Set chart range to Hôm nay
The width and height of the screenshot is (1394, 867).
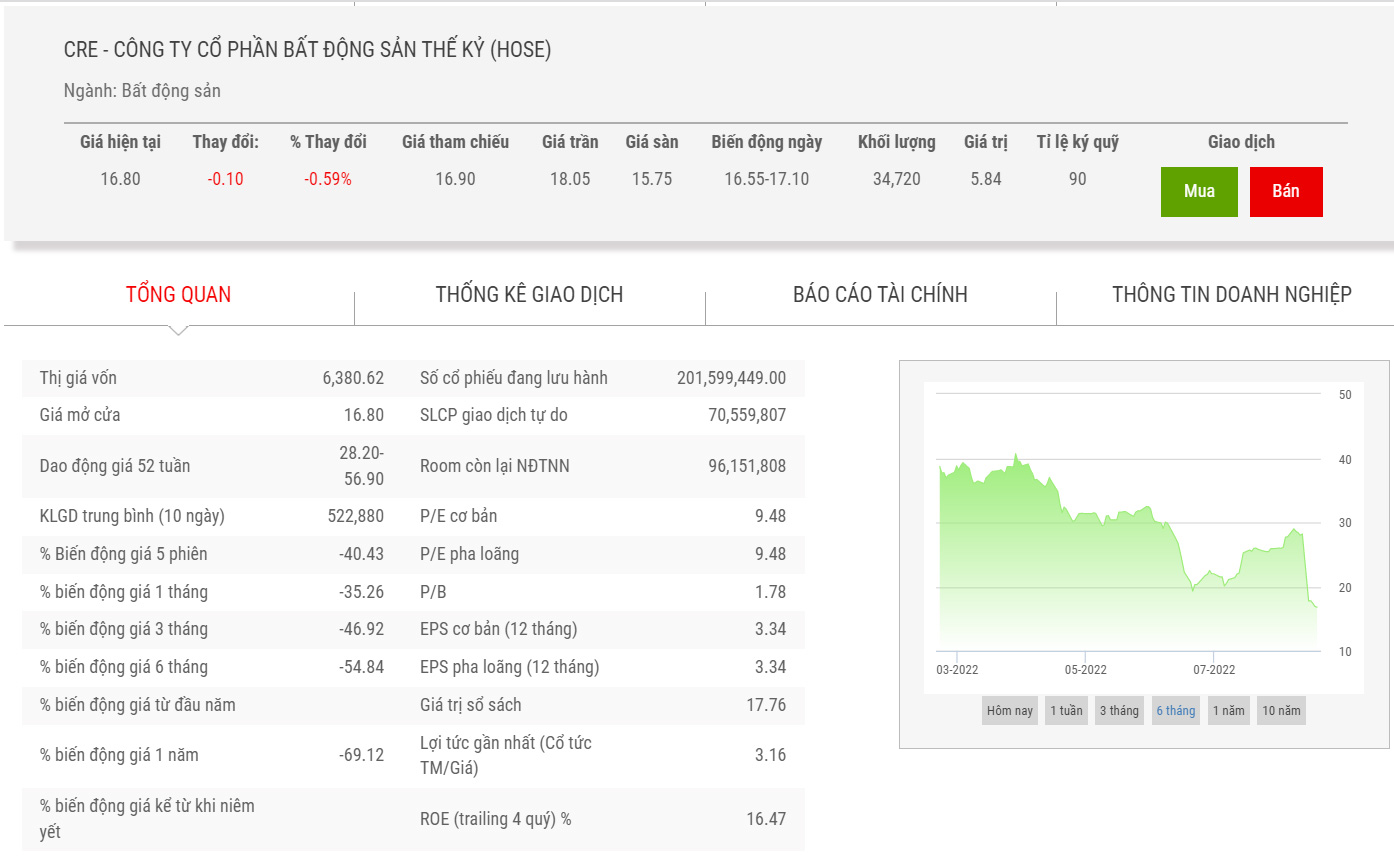(x=1009, y=711)
